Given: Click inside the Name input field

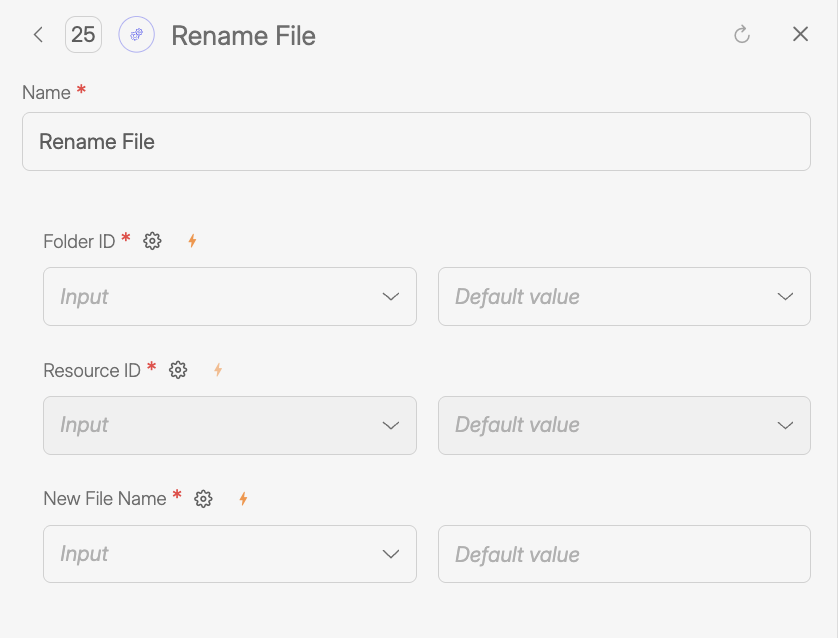Looking at the screenshot, I should [416, 141].
